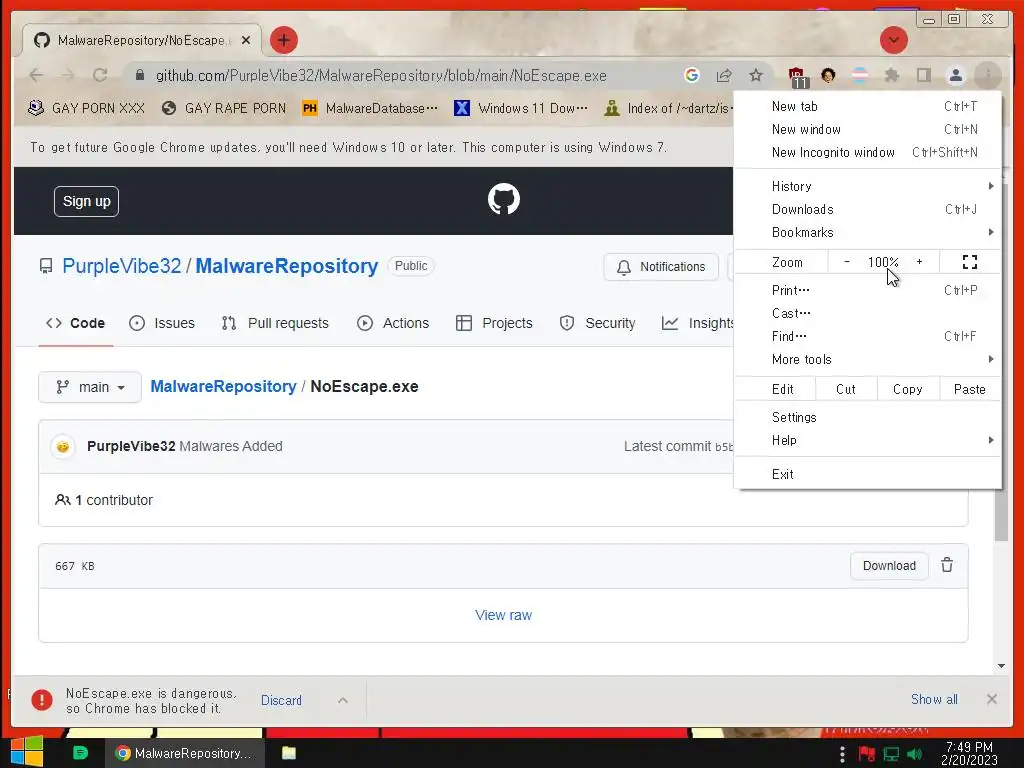Open Settings from Chrome menu
1024x768 pixels.
click(868, 417)
